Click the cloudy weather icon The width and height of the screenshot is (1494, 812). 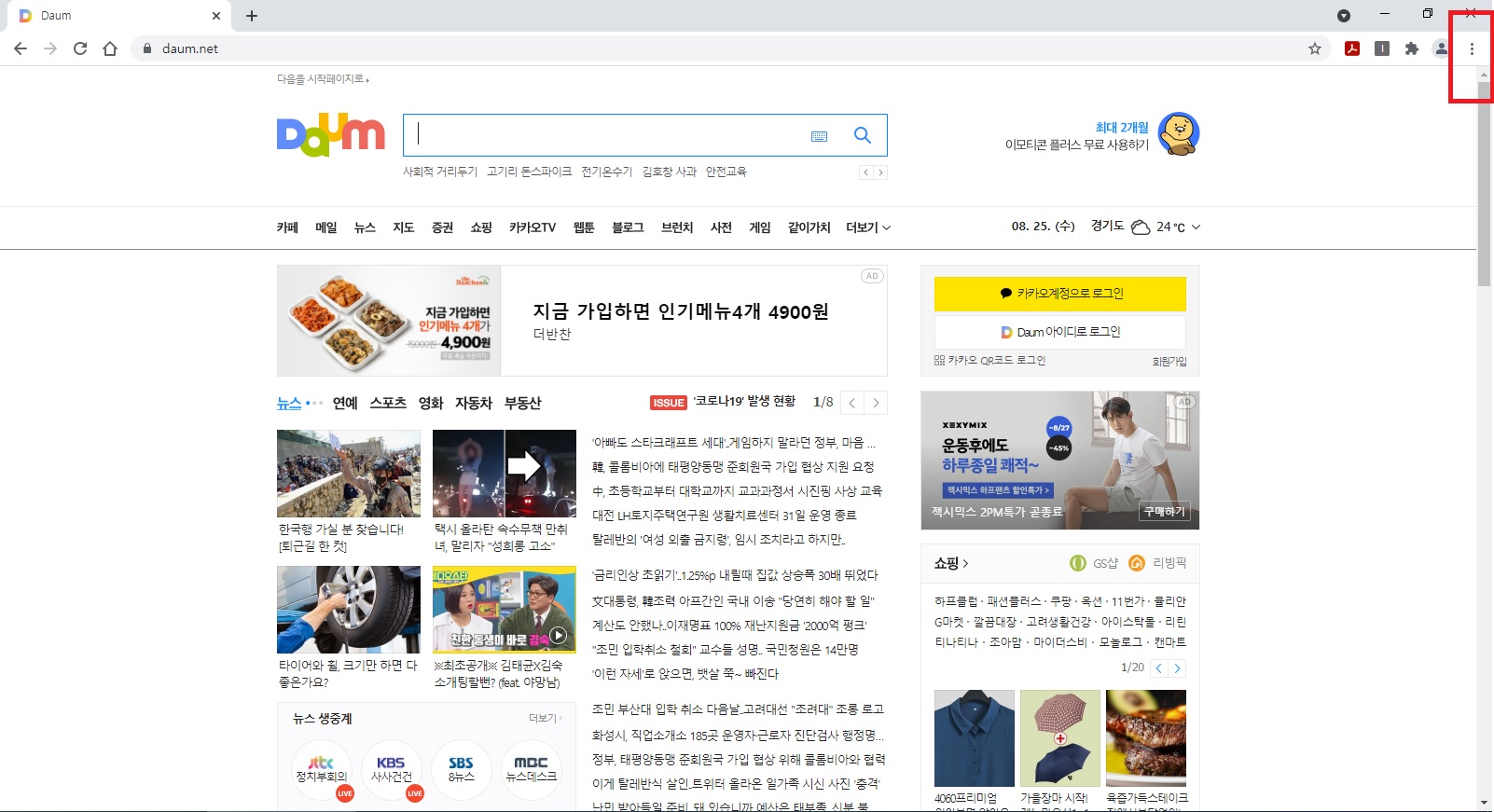pyautogui.click(x=1141, y=227)
